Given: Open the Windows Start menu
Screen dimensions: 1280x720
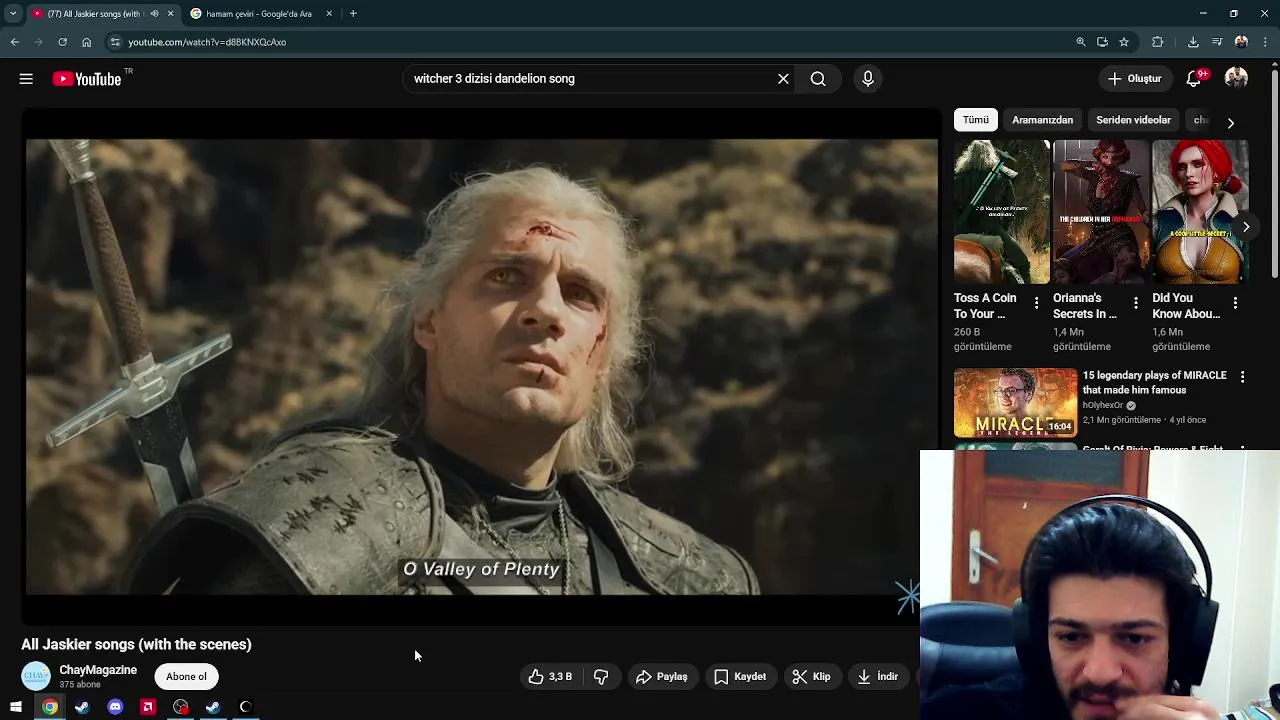Looking at the screenshot, I should point(16,707).
